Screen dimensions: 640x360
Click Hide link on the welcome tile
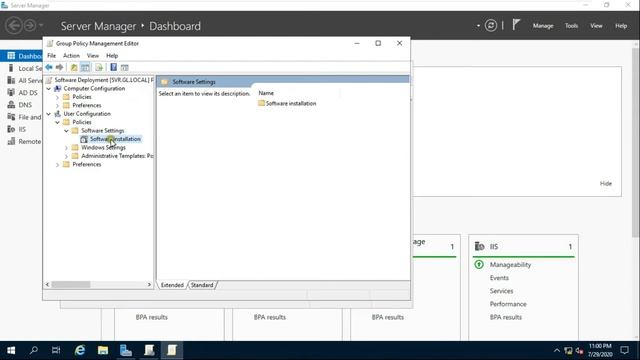[606, 184]
